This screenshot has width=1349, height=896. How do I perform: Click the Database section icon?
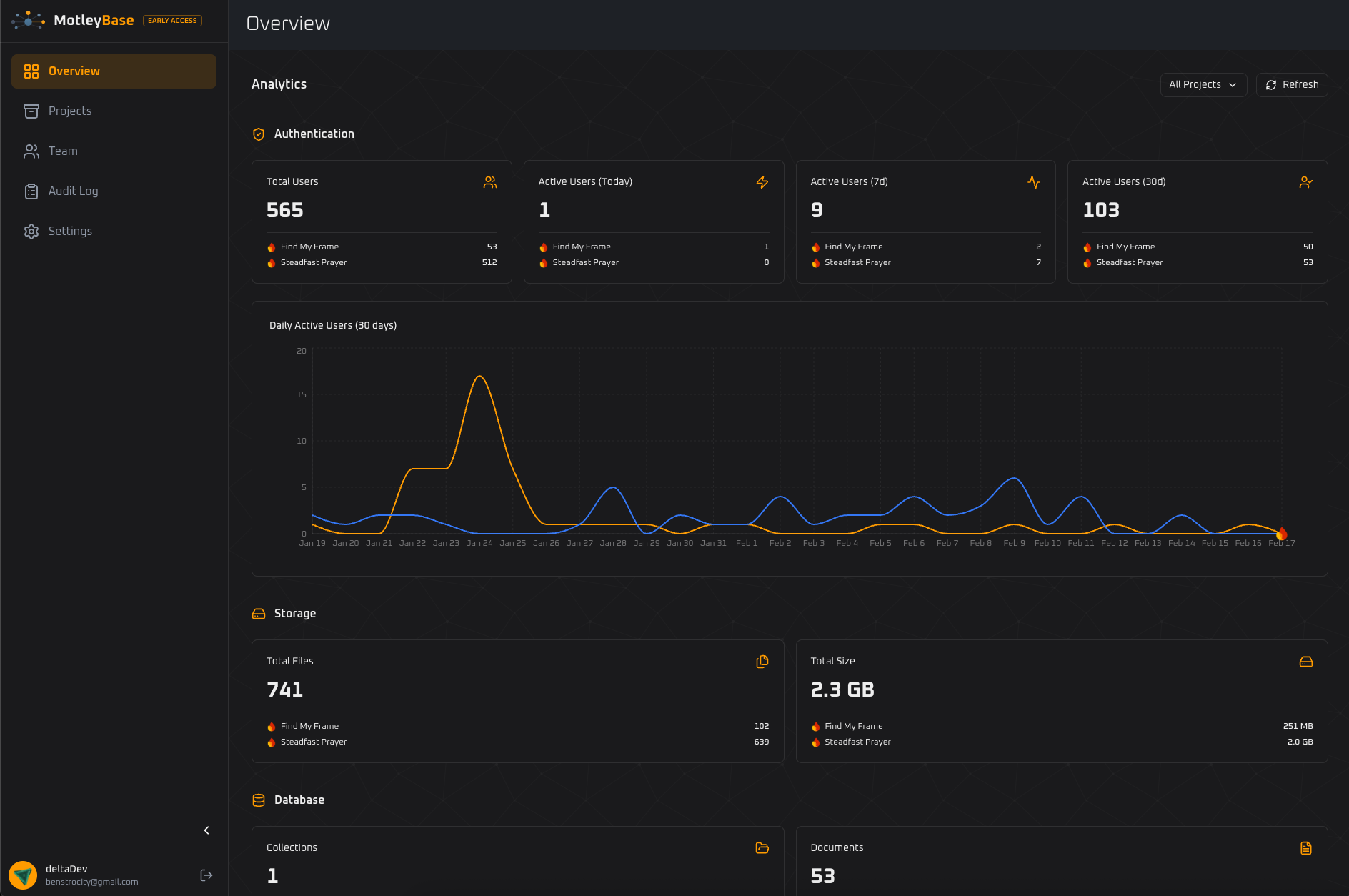coord(258,800)
